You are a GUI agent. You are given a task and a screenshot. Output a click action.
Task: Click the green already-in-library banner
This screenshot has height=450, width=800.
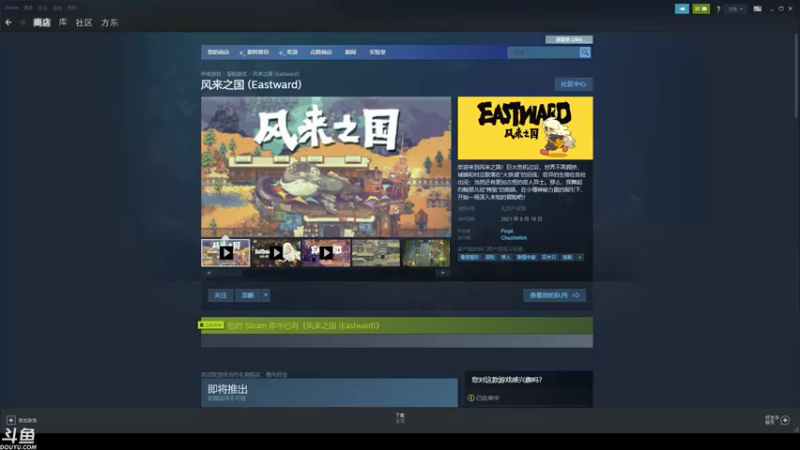click(x=397, y=326)
